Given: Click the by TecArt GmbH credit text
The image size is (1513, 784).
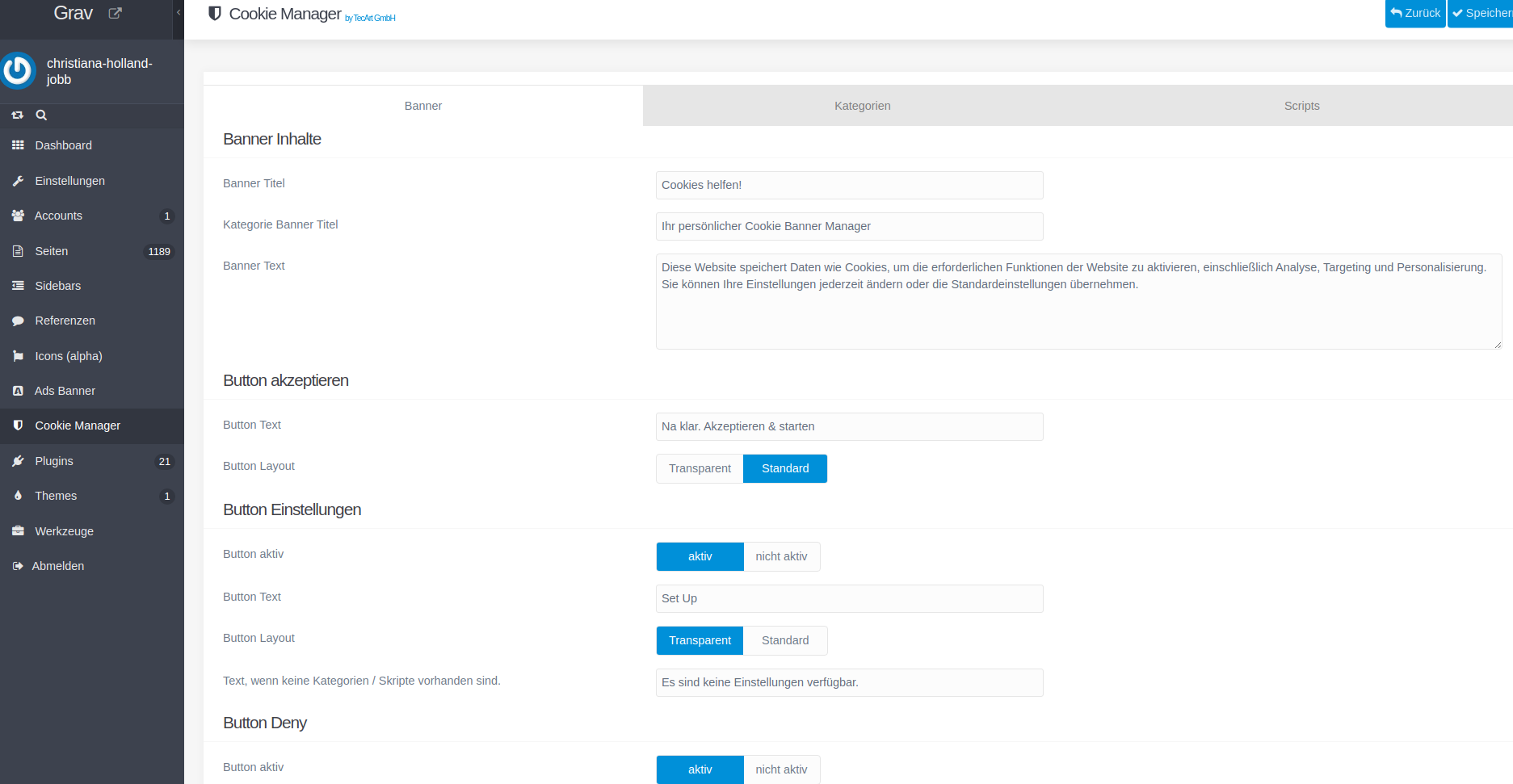Looking at the screenshot, I should click(x=370, y=18).
